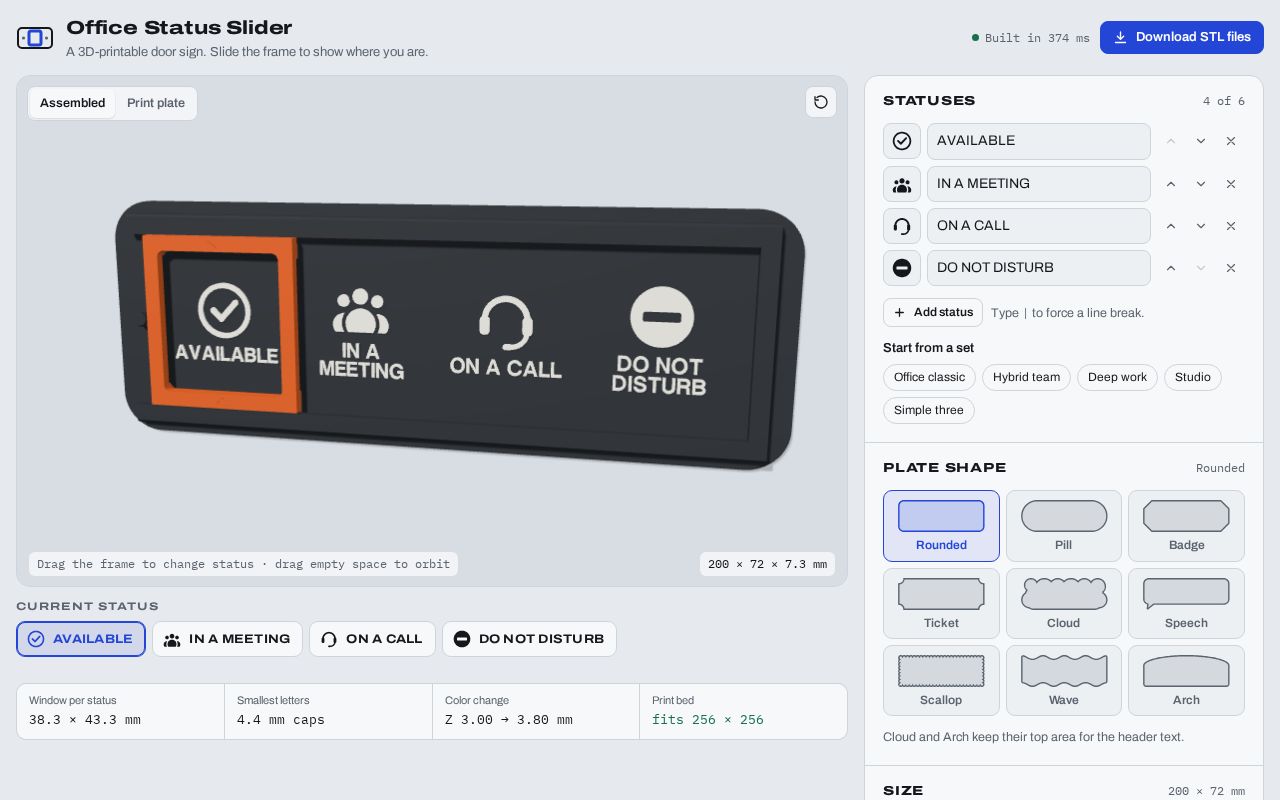
Task: Select the Wave plate shape
Action: [1064, 680]
